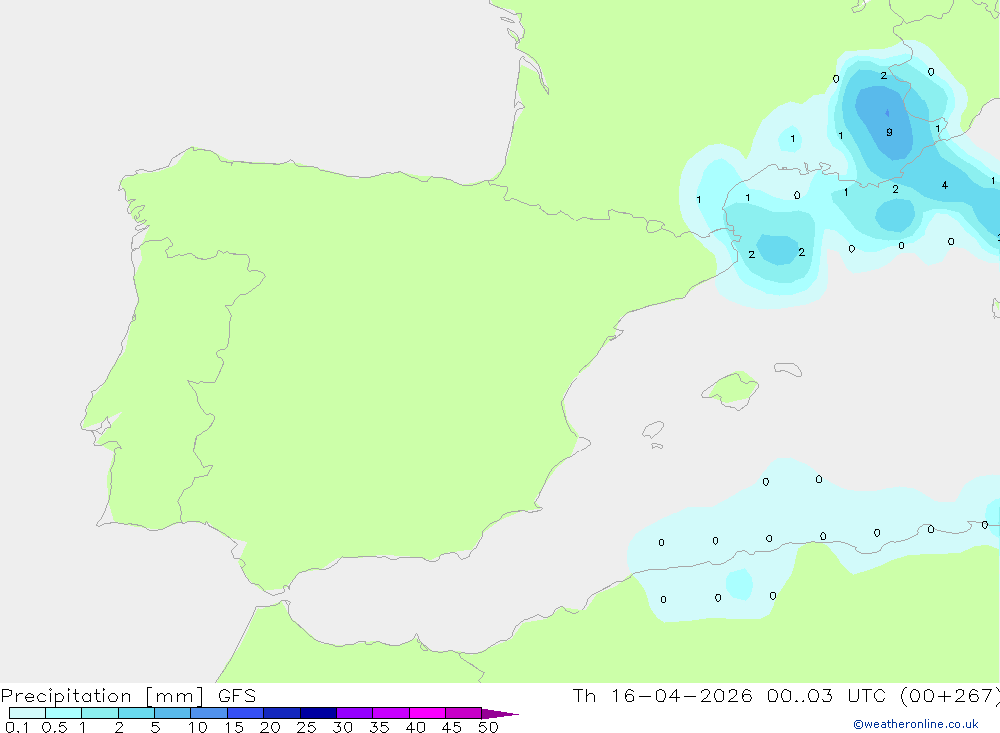Click the legend label '20'
1000x733 pixels.
pos(270,727)
